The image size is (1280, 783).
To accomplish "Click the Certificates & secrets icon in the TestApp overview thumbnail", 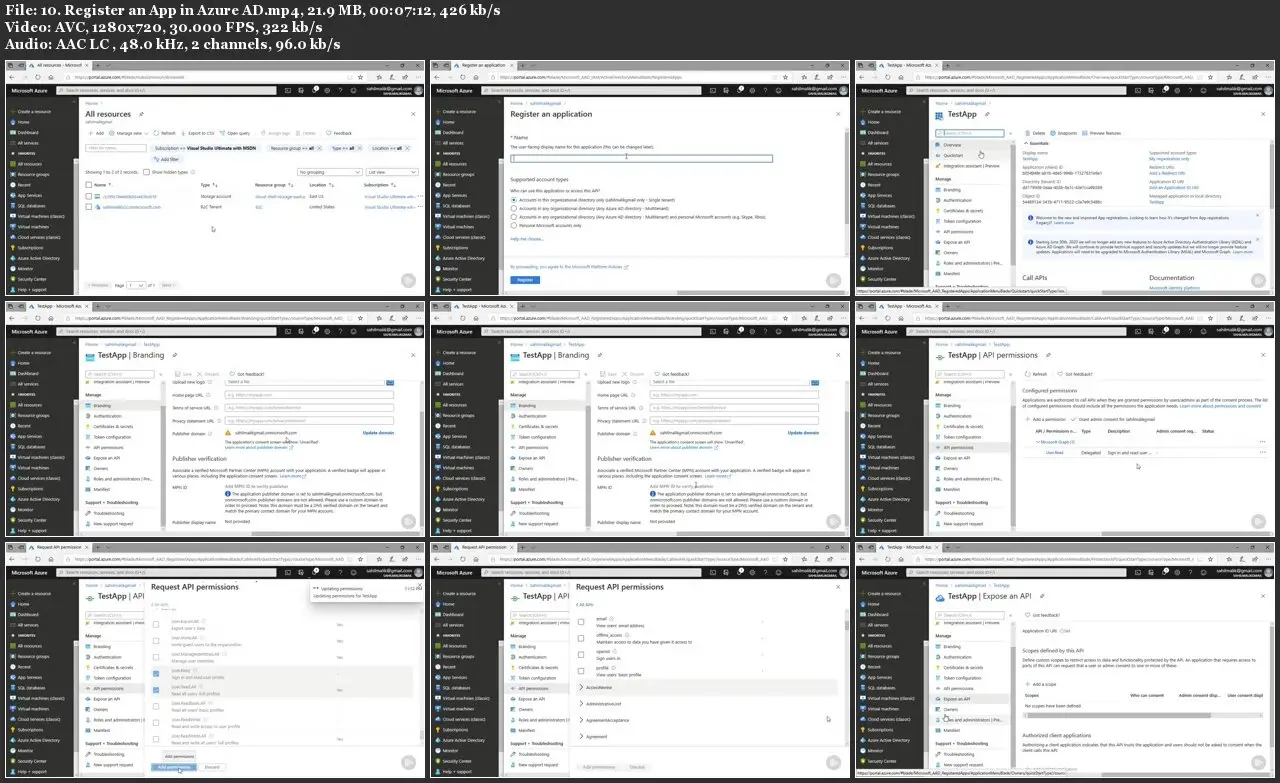I will click(938, 210).
